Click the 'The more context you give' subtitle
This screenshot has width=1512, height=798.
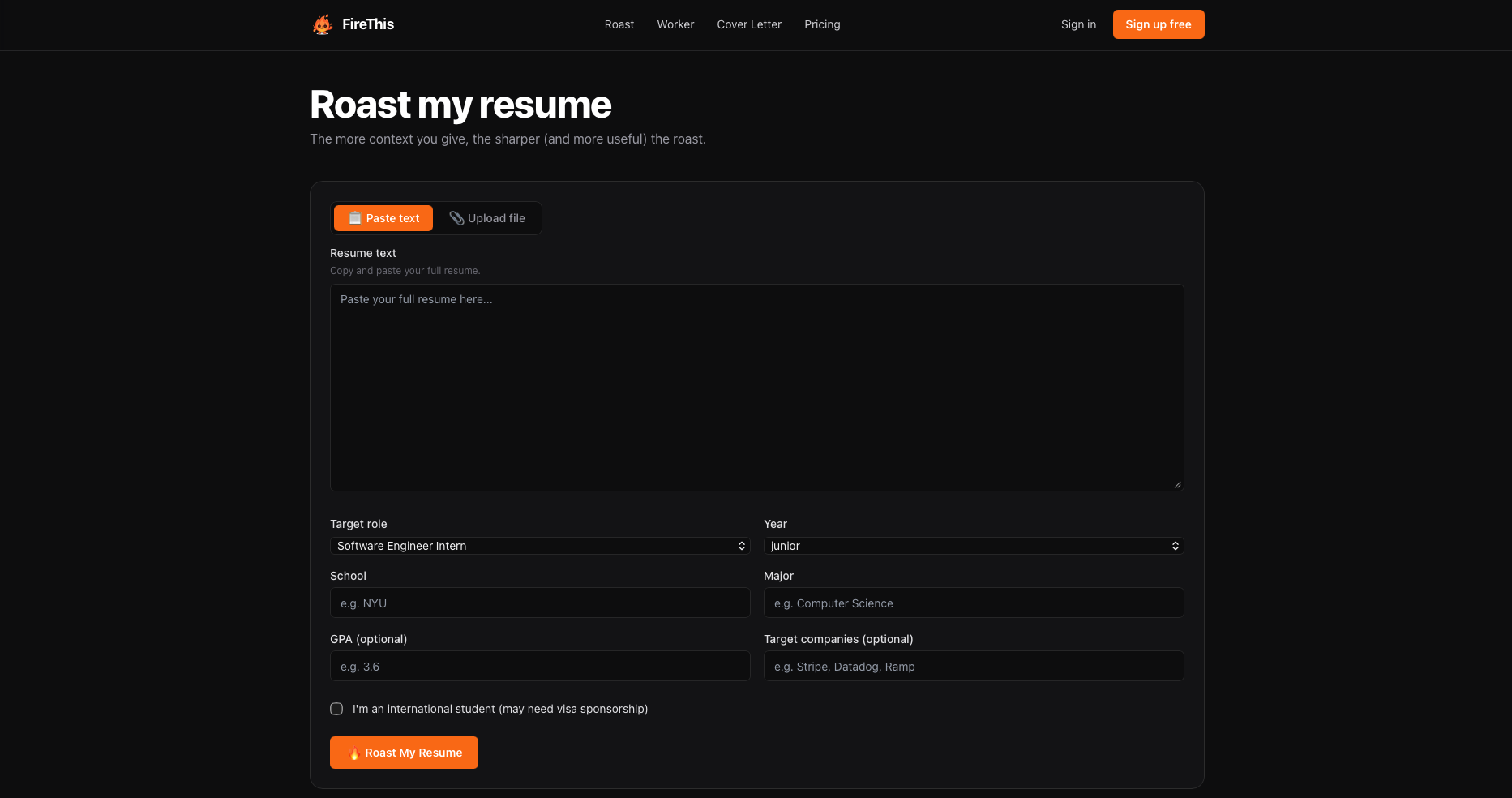508,139
